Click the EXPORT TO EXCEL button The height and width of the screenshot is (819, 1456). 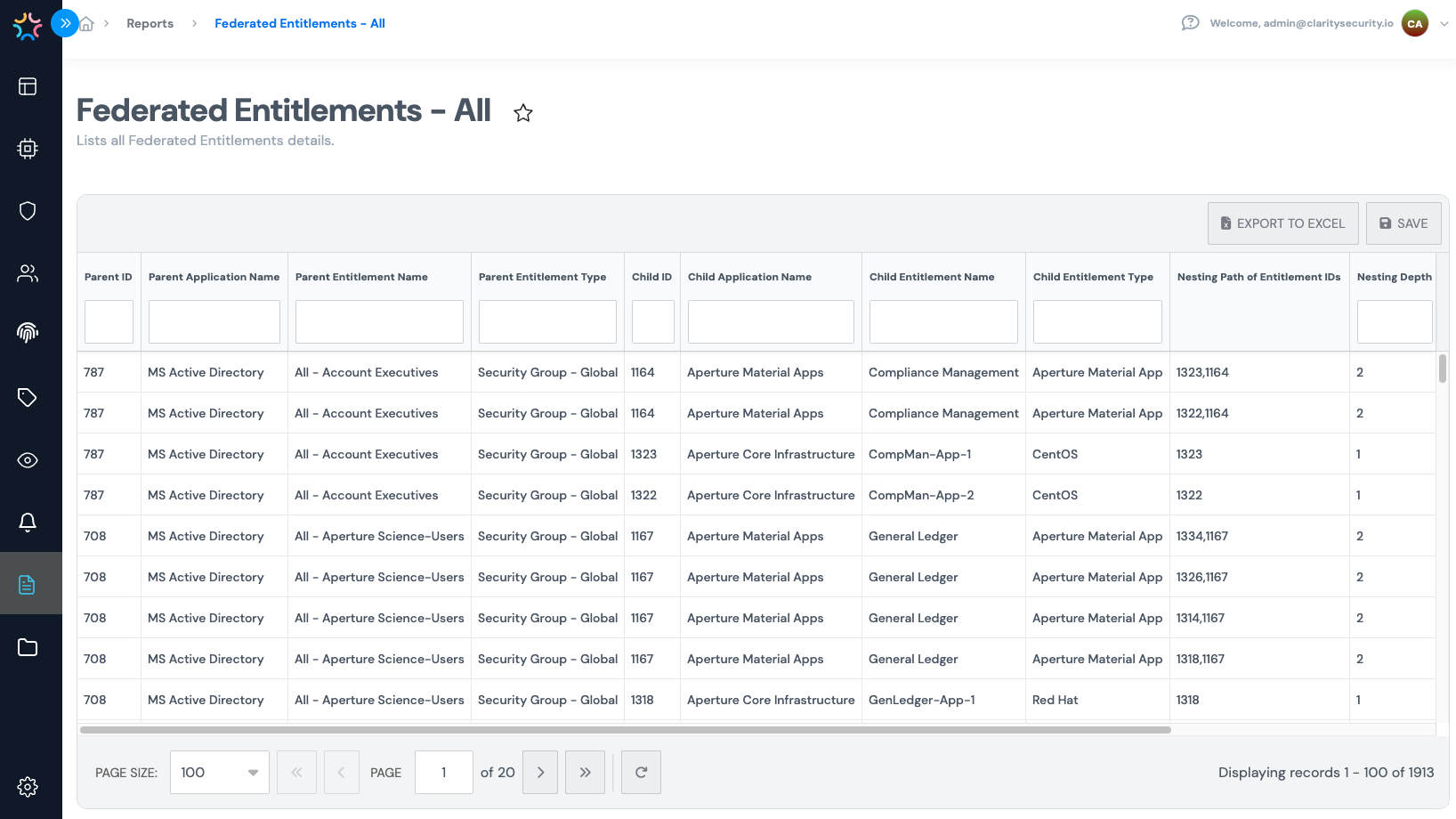(1282, 223)
